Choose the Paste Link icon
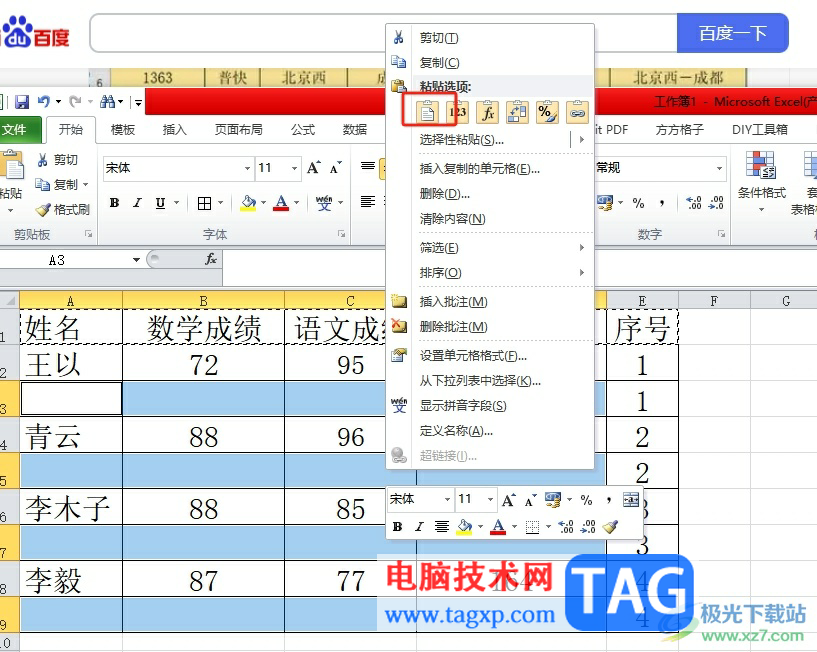The width and height of the screenshot is (817, 652). coord(577,112)
